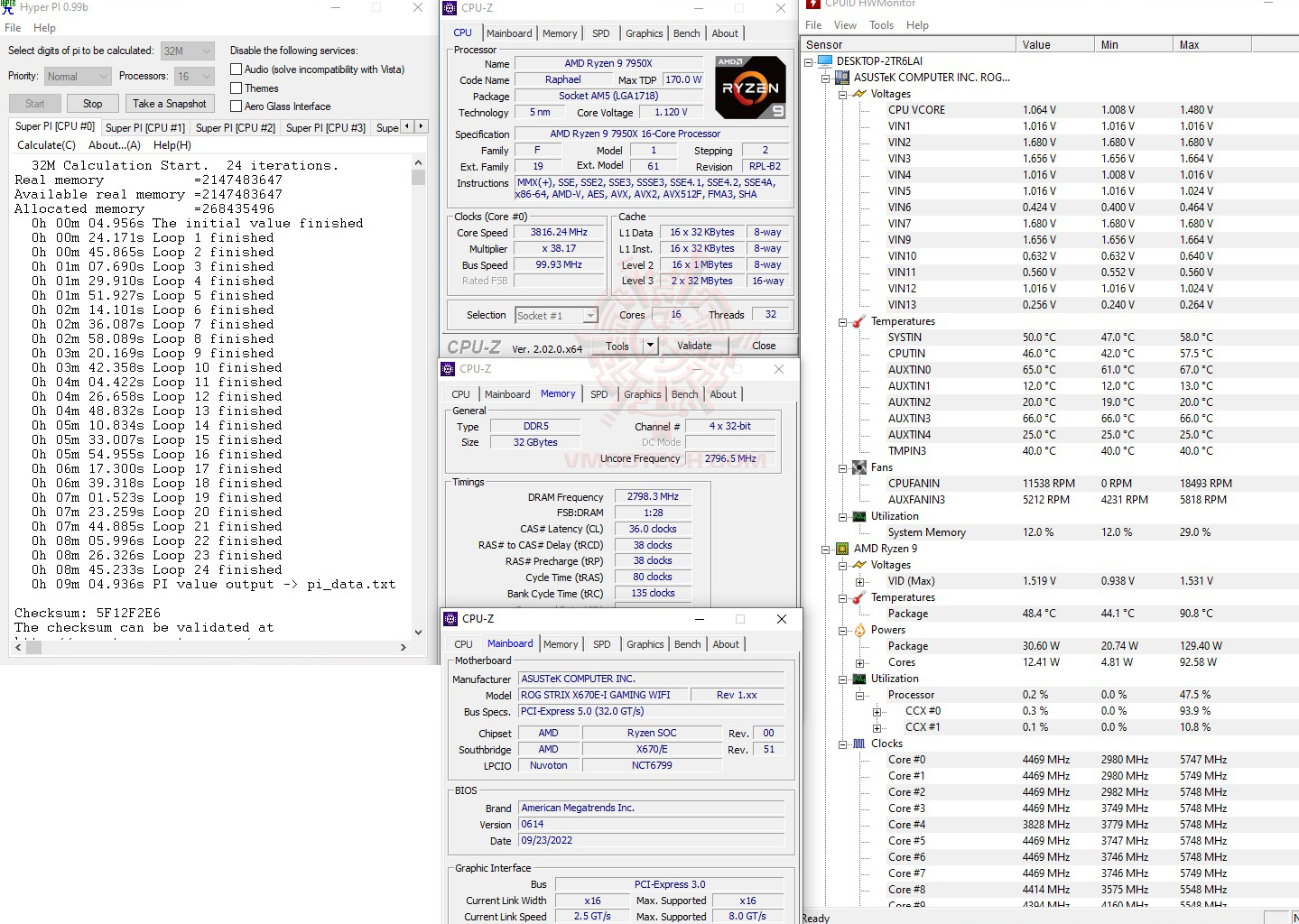This screenshot has height=924, width=1299.
Task: Click the Tools button in CPU-Z
Action: [x=617, y=346]
